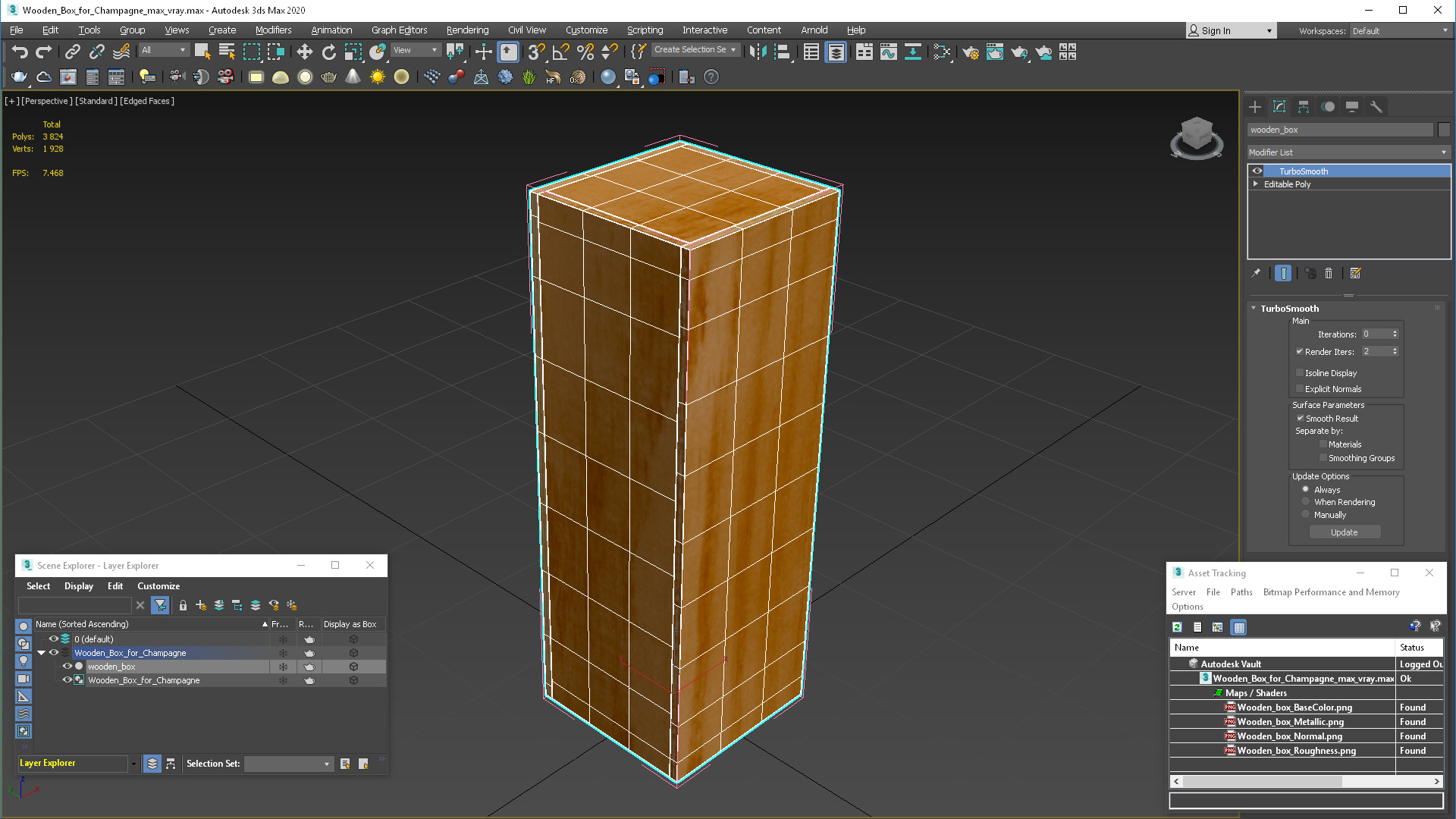Enable Isoline Display checkbox

1300,373
